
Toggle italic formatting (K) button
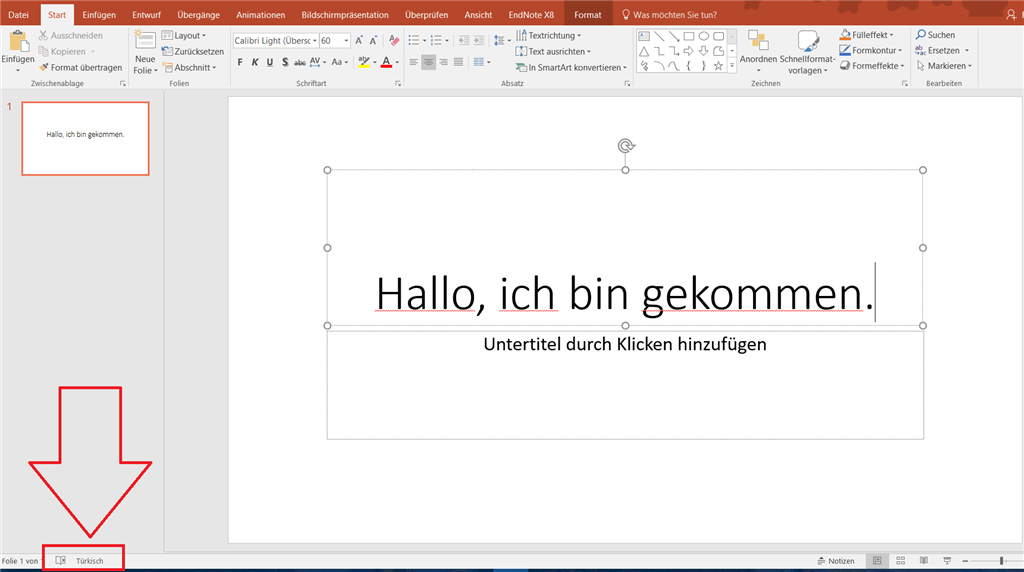[x=255, y=62]
